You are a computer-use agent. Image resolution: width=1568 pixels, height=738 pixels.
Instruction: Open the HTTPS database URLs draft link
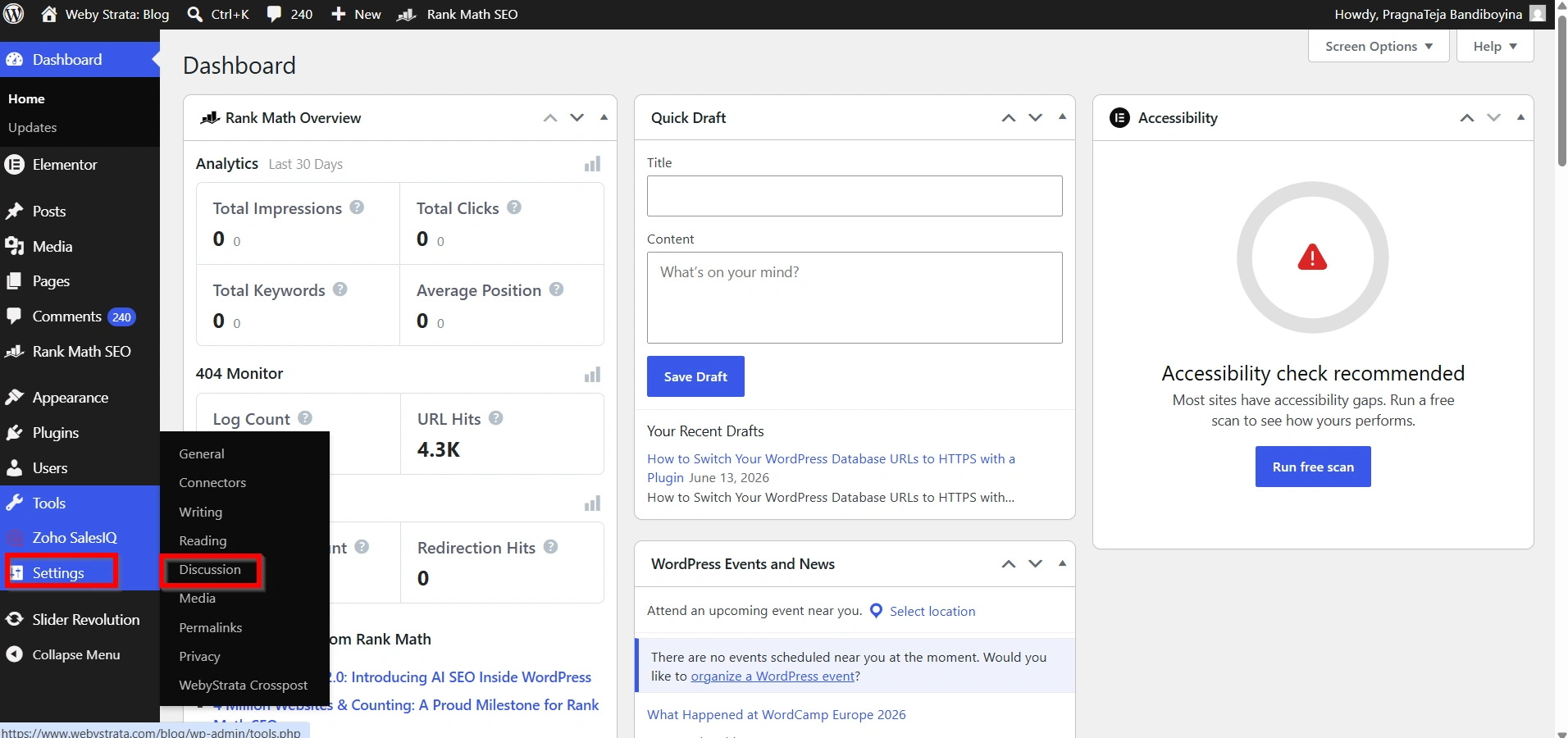click(x=831, y=467)
